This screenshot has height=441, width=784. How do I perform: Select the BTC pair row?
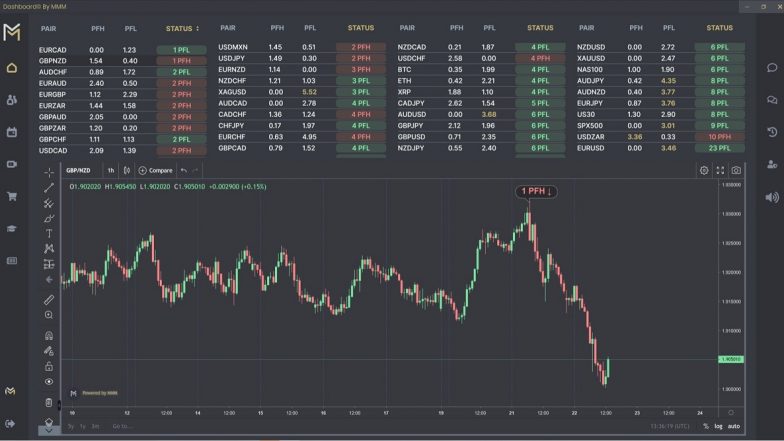(x=481, y=70)
